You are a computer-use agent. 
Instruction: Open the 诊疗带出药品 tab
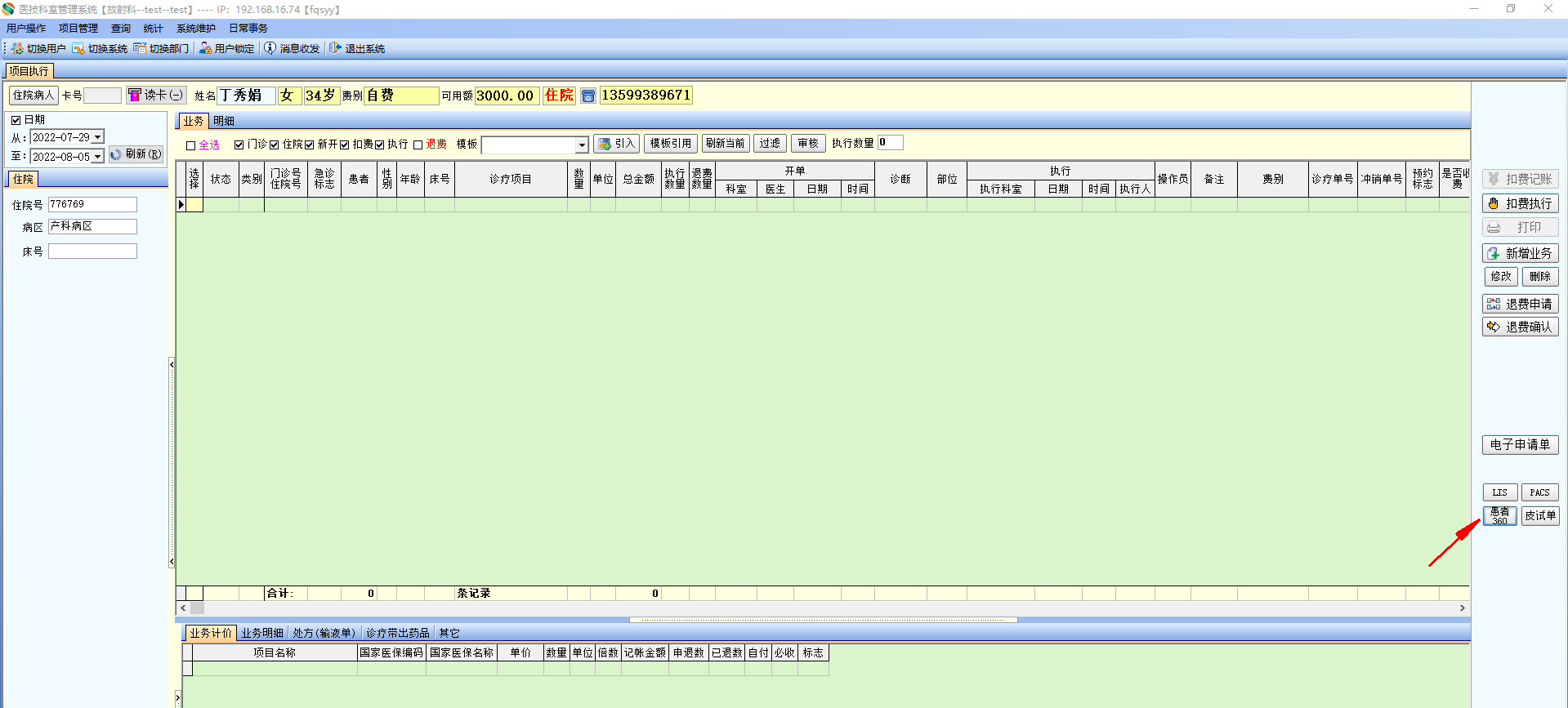coord(398,633)
